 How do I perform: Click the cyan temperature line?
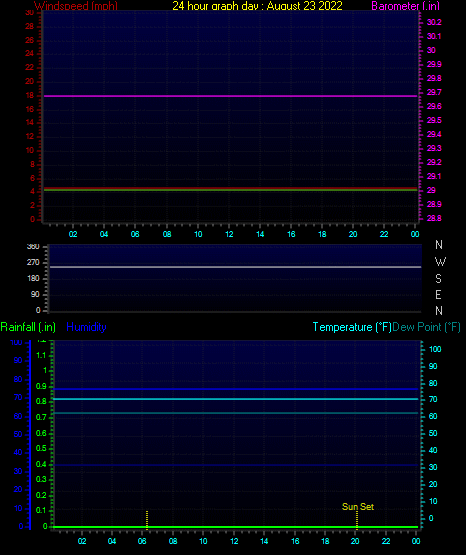(x=235, y=399)
